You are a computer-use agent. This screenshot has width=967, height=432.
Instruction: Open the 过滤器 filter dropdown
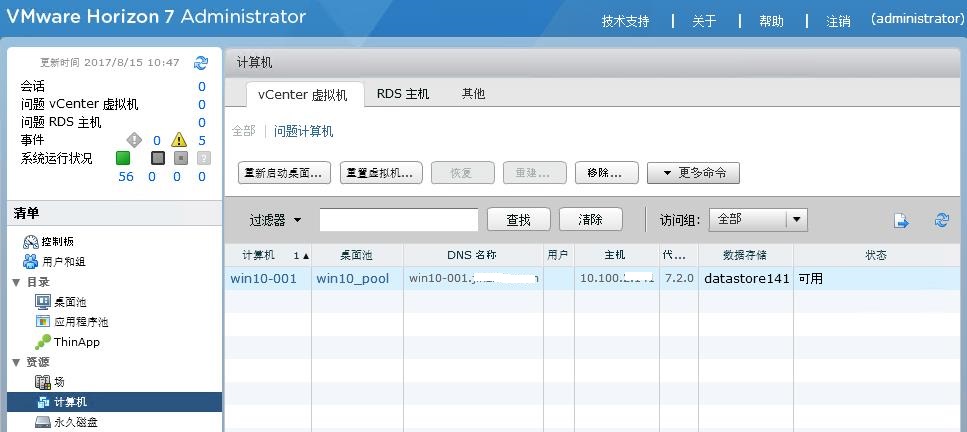tap(276, 220)
